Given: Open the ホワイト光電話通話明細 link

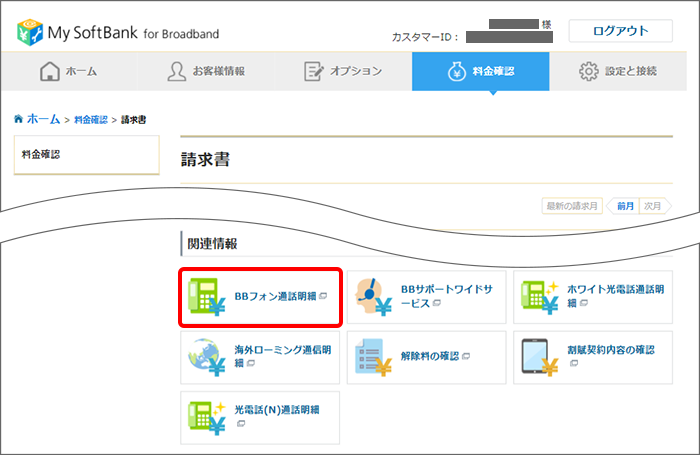Looking at the screenshot, I should pos(593,297).
